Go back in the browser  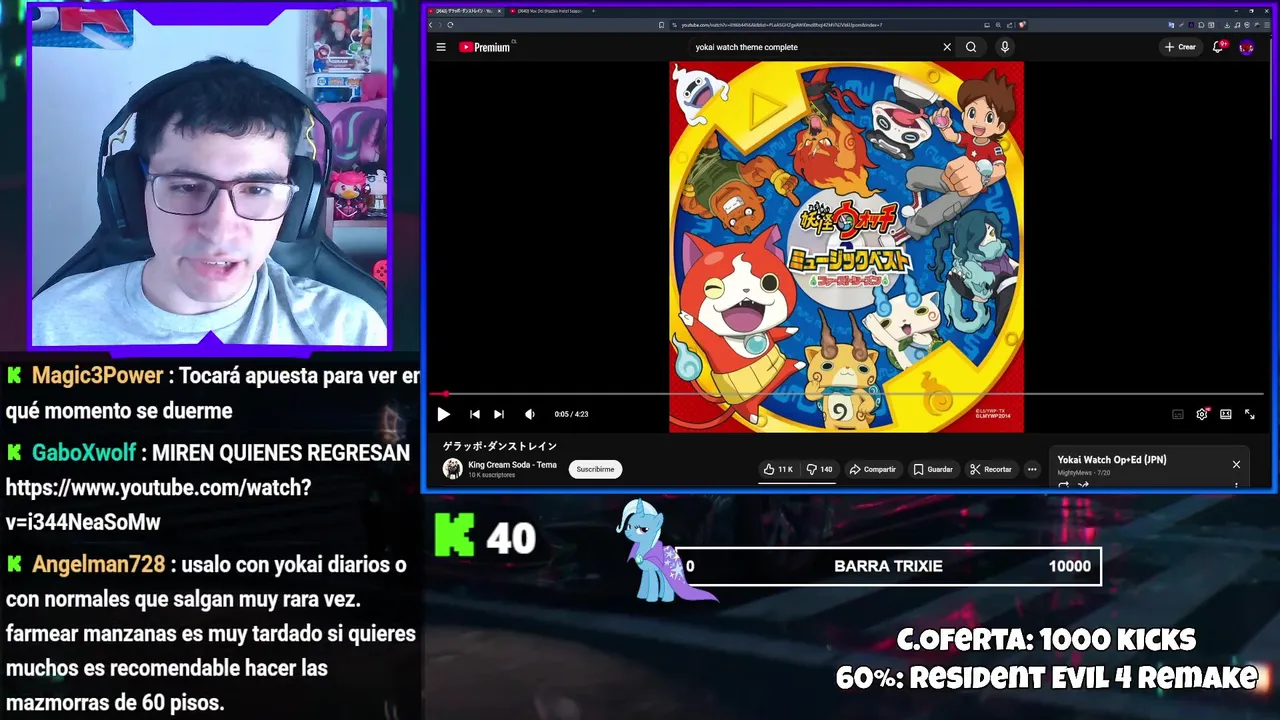[431, 25]
